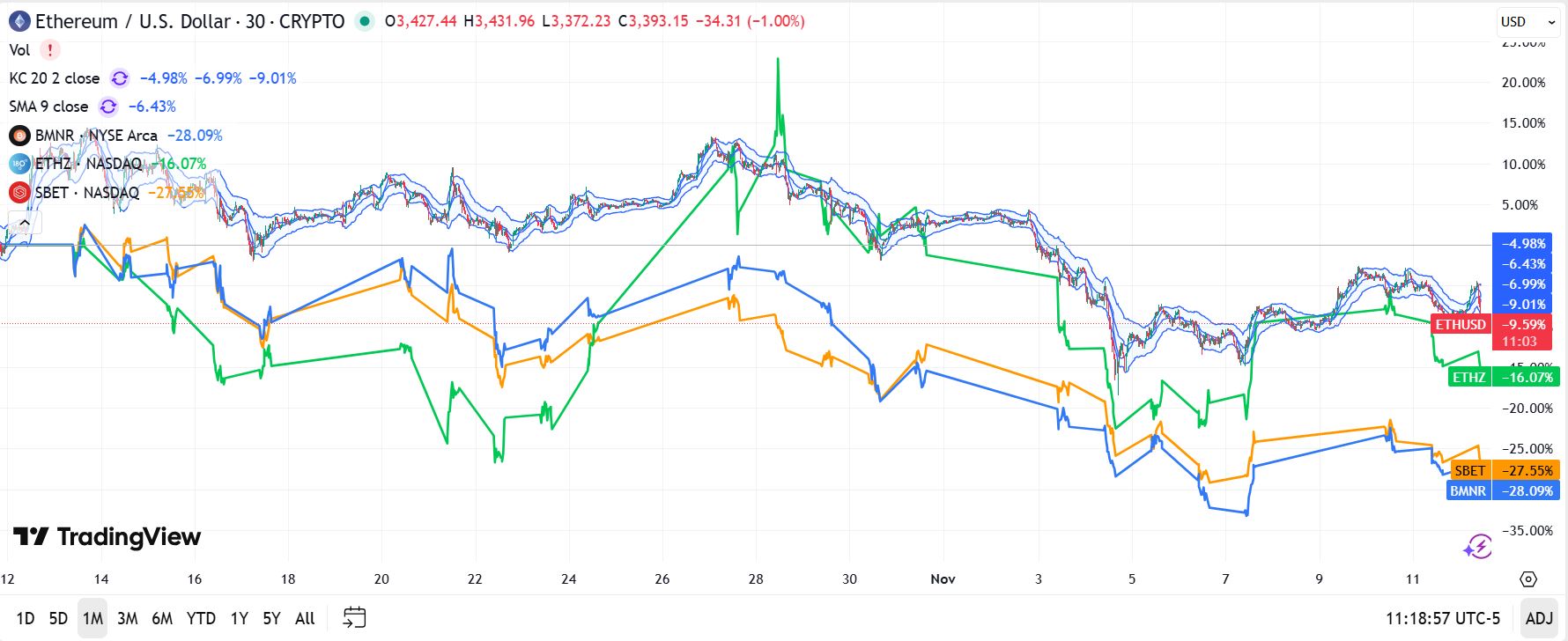Switch to the YTD time range
Viewport: 1568px width, 641px height.
201,618
